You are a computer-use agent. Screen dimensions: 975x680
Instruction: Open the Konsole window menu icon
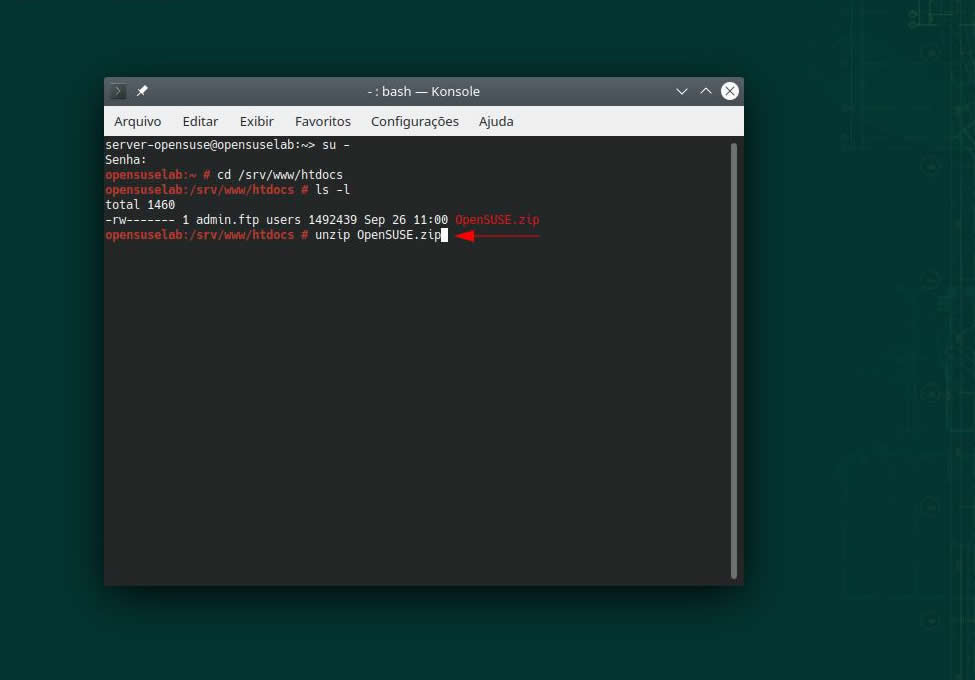tap(118, 91)
